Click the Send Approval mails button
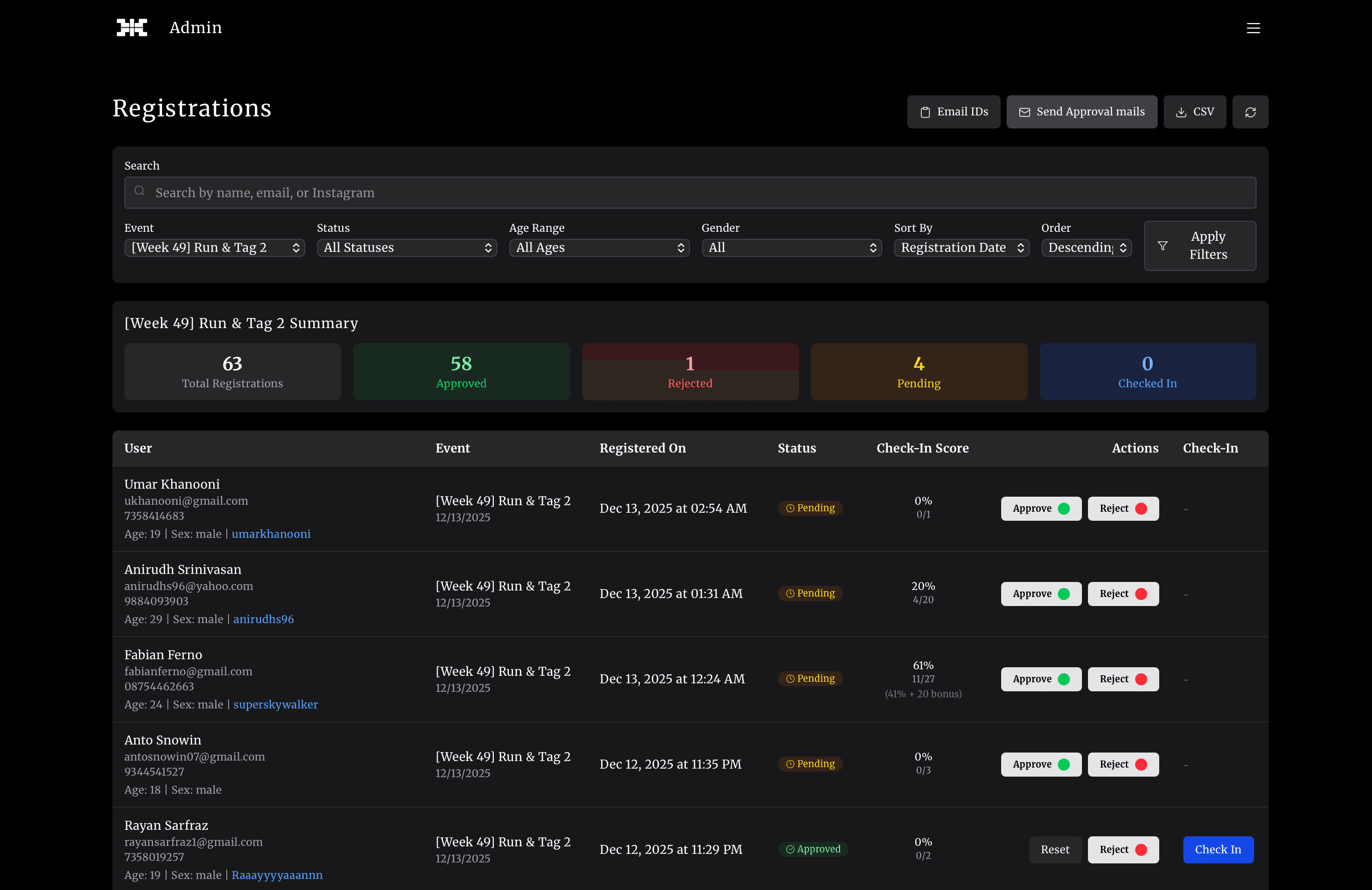Screen dimensions: 1372x890 (x=1081, y=112)
